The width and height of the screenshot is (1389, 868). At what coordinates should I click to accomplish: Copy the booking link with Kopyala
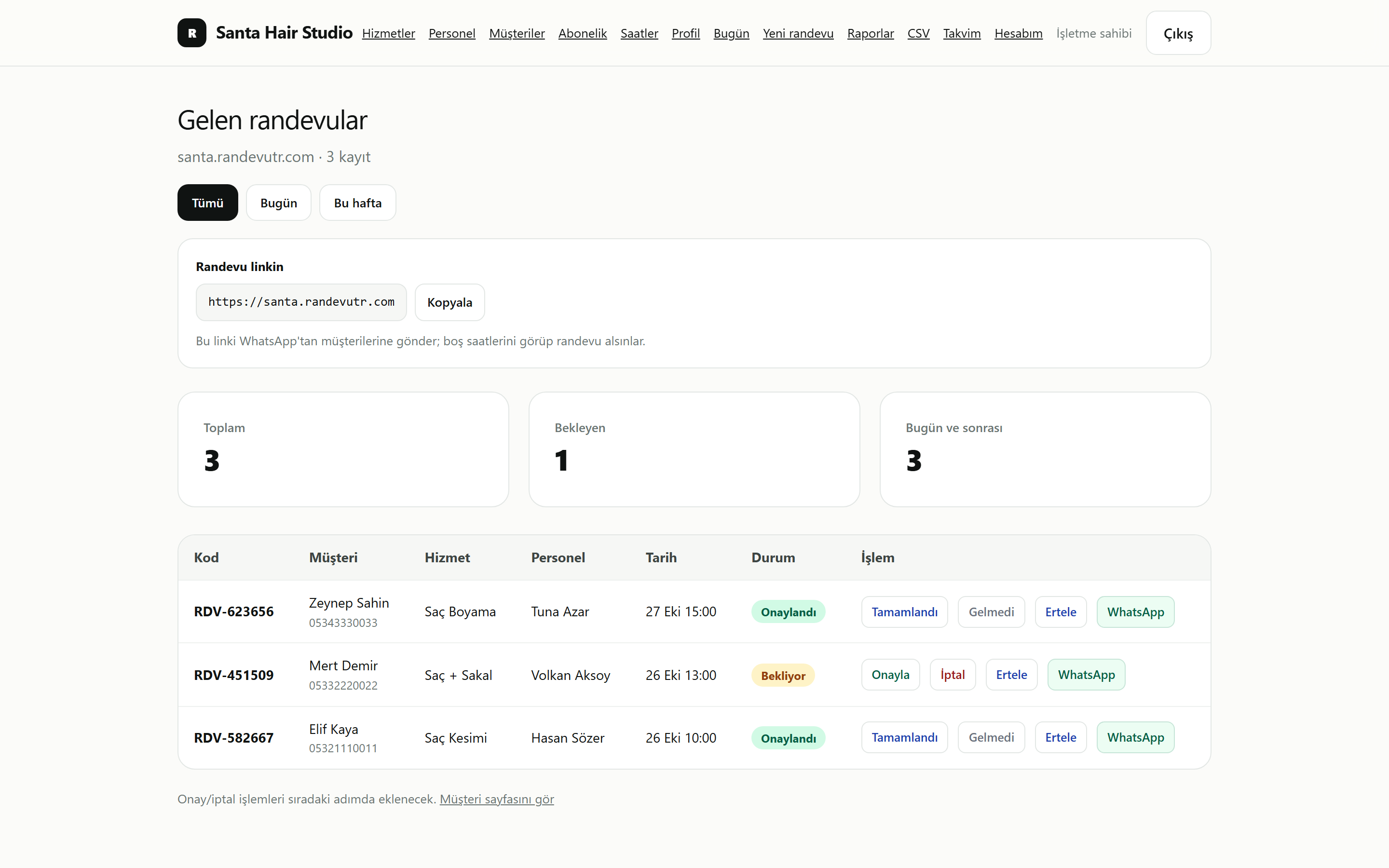pos(449,302)
